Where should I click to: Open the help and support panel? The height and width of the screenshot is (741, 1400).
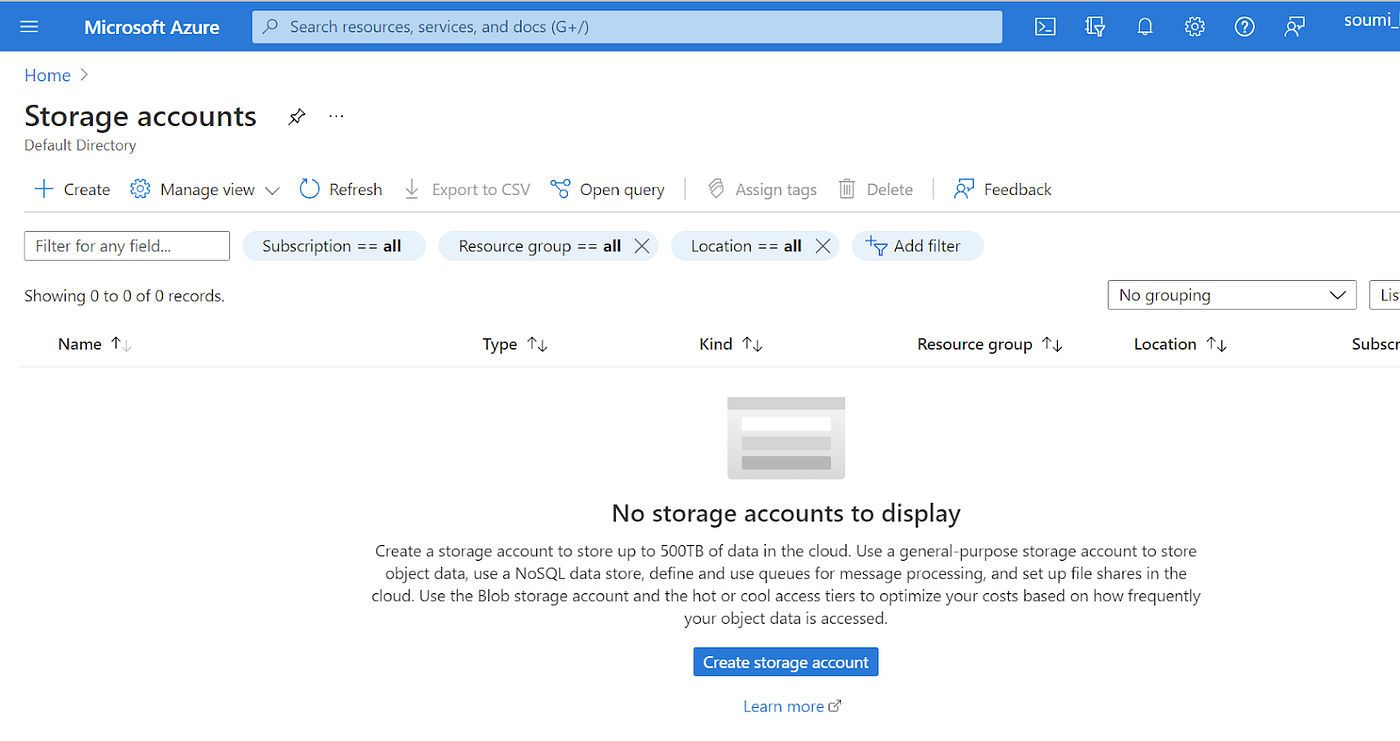pos(1244,26)
